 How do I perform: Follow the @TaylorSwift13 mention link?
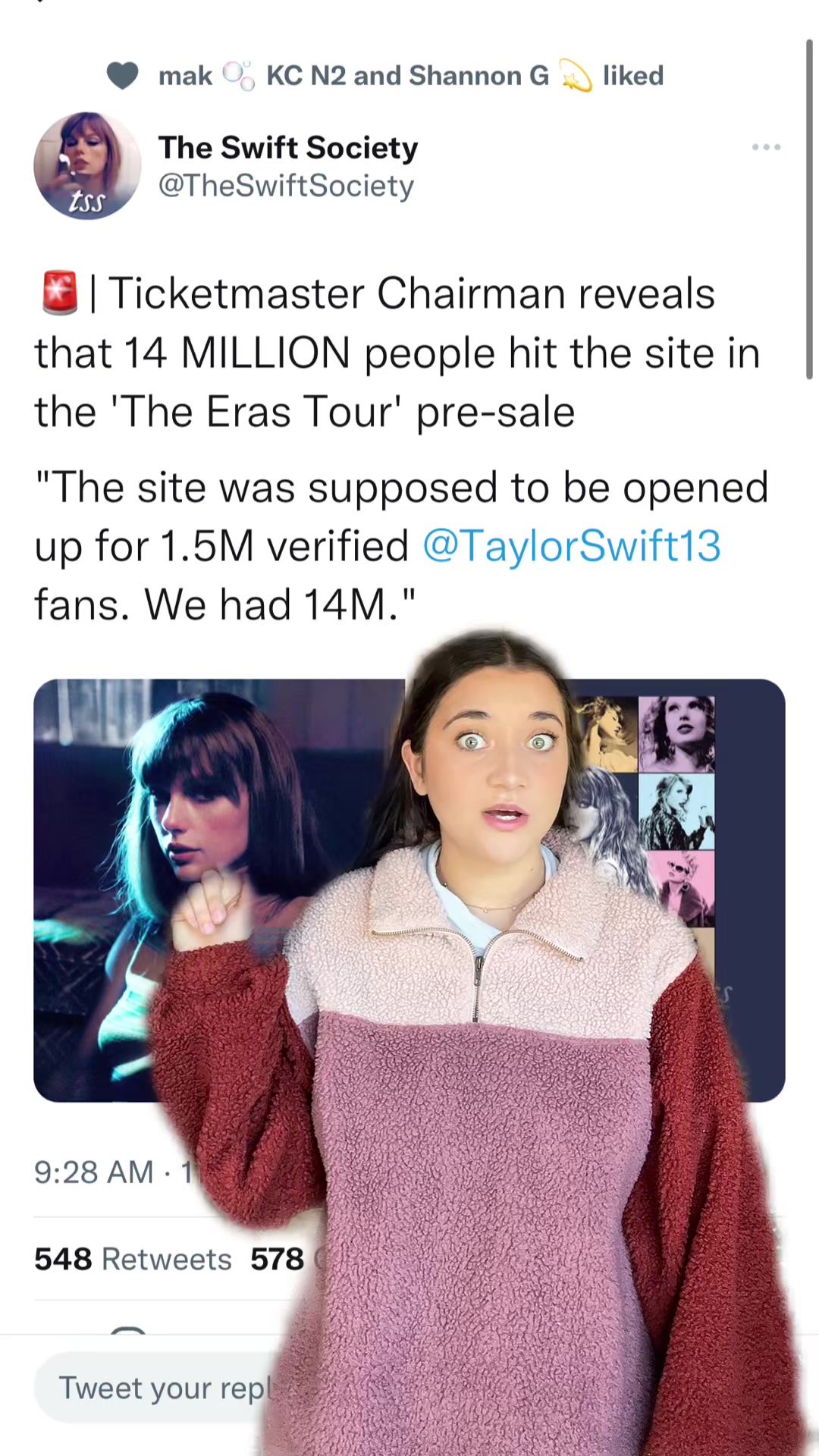click(571, 546)
